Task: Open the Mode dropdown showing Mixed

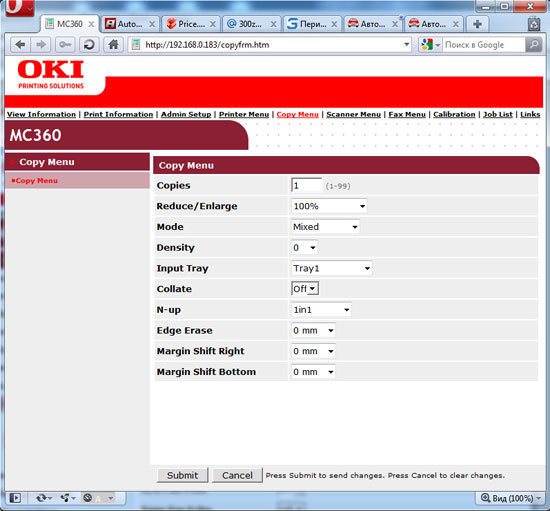Action: (325, 227)
